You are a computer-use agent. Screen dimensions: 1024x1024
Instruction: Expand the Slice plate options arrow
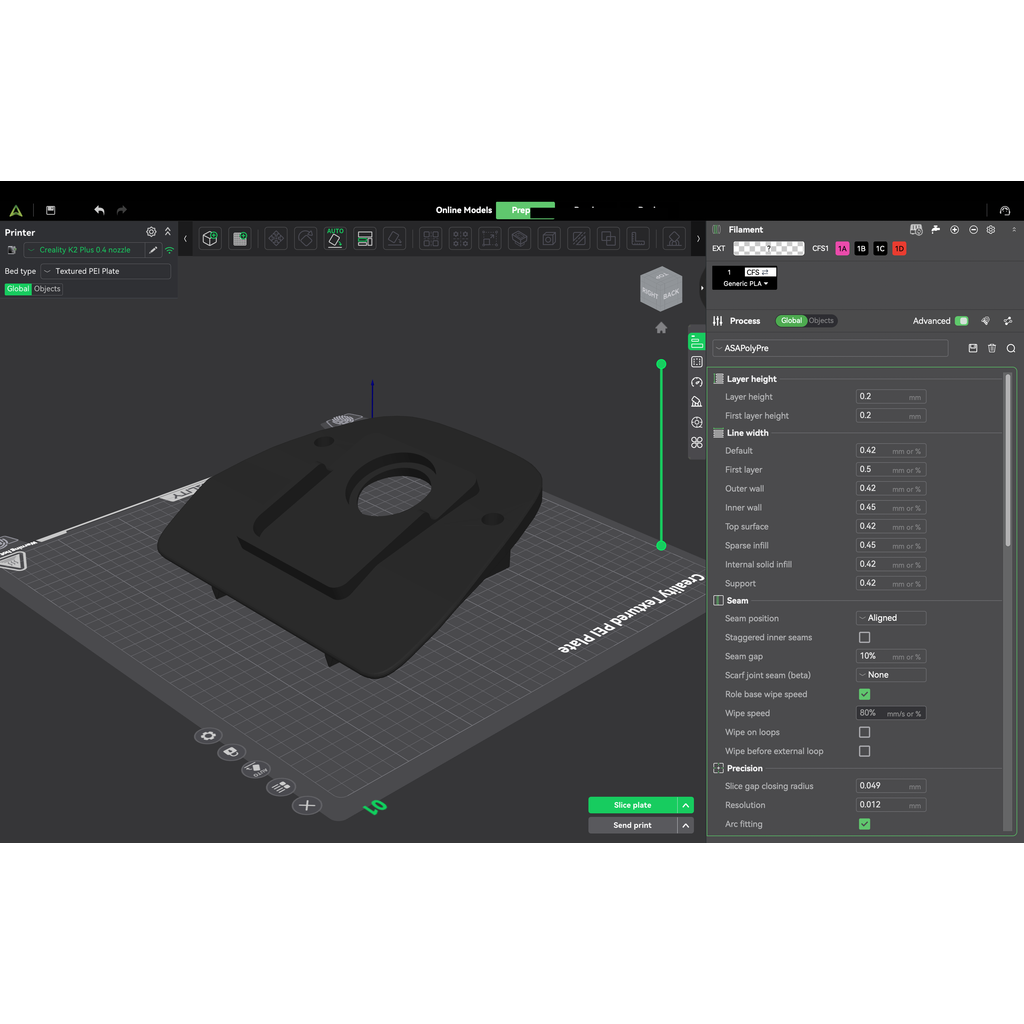(x=686, y=805)
